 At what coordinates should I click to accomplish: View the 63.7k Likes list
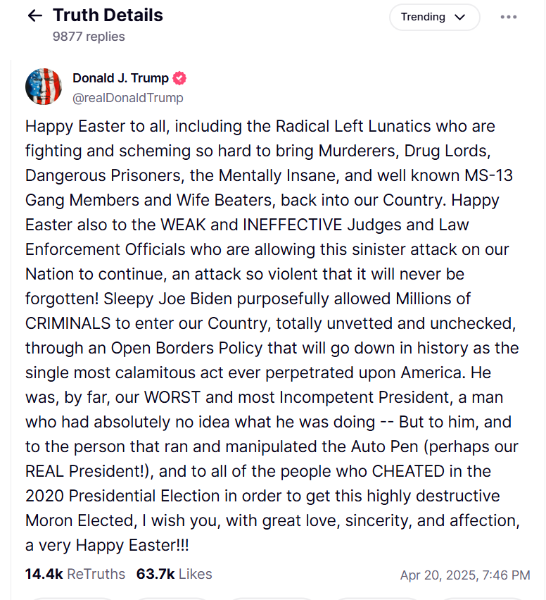[x=174, y=574]
